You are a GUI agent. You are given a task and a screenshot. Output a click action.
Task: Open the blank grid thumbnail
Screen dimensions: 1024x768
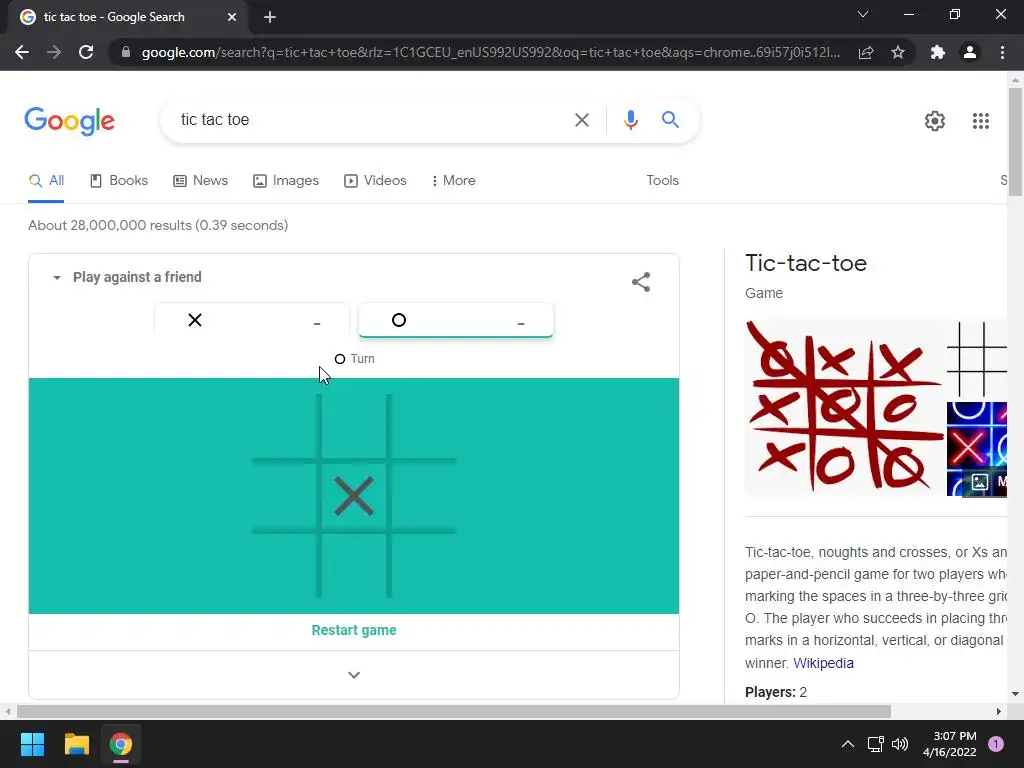coord(977,359)
